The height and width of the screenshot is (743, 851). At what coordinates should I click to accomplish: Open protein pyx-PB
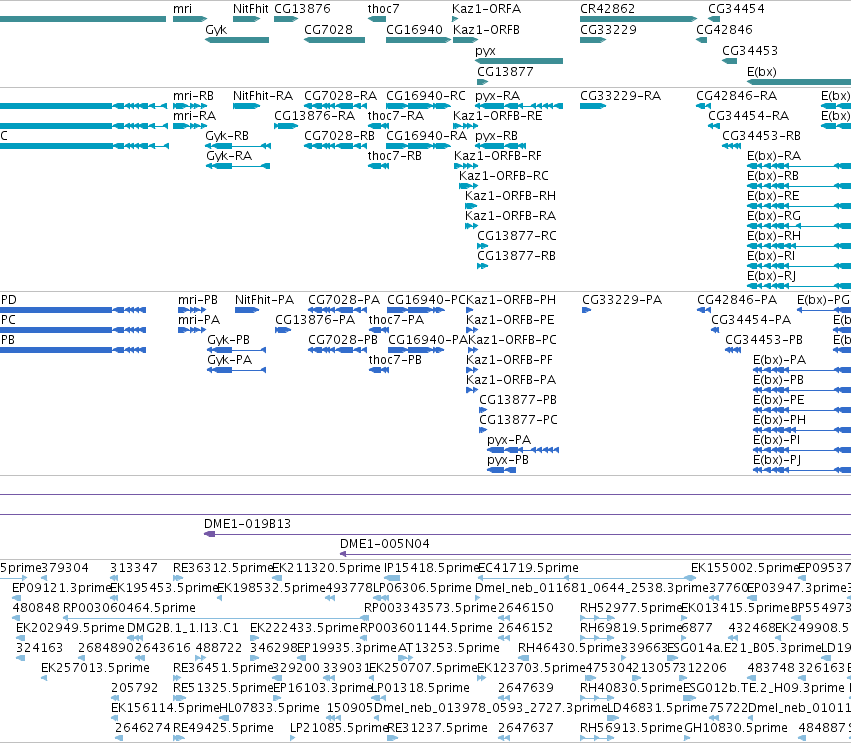501,470
